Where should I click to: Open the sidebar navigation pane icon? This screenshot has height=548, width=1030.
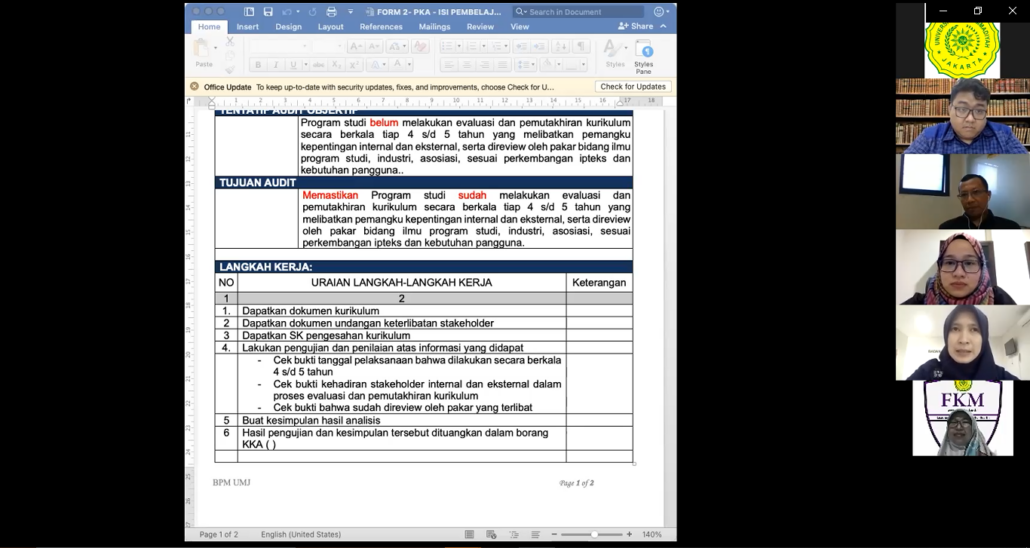point(249,12)
